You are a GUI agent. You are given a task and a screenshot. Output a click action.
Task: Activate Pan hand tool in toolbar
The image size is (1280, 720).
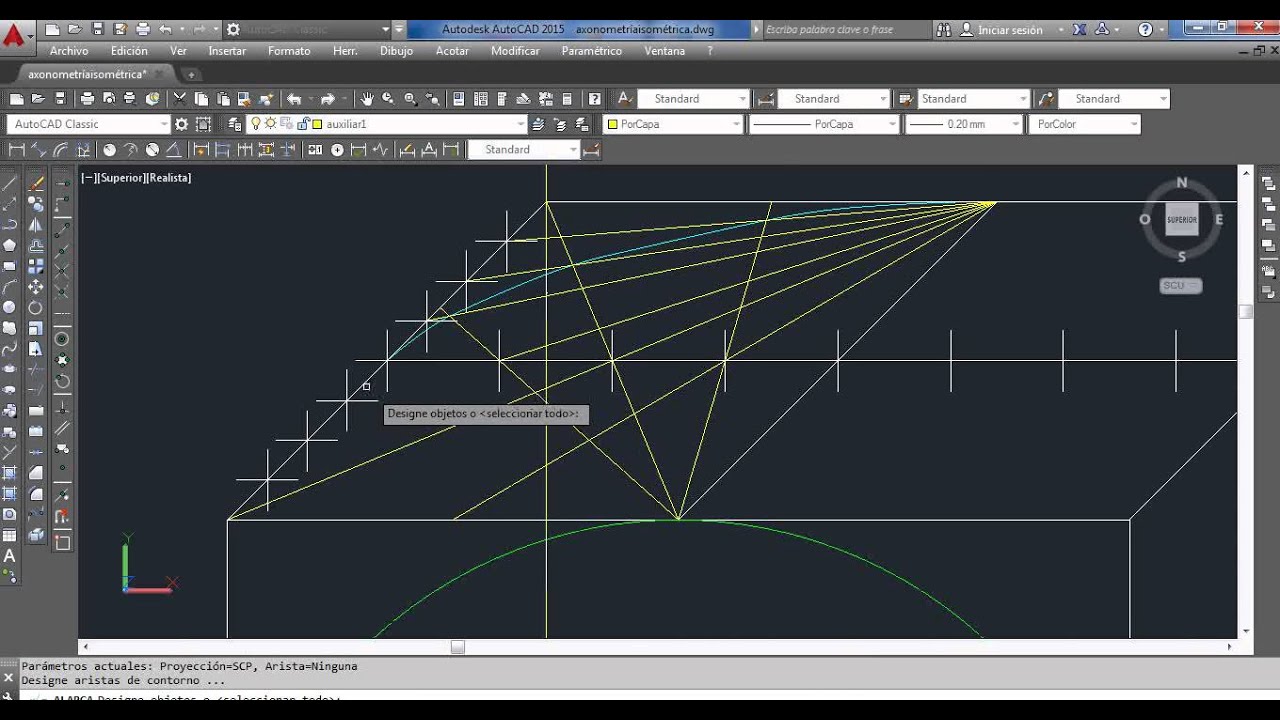pos(367,98)
